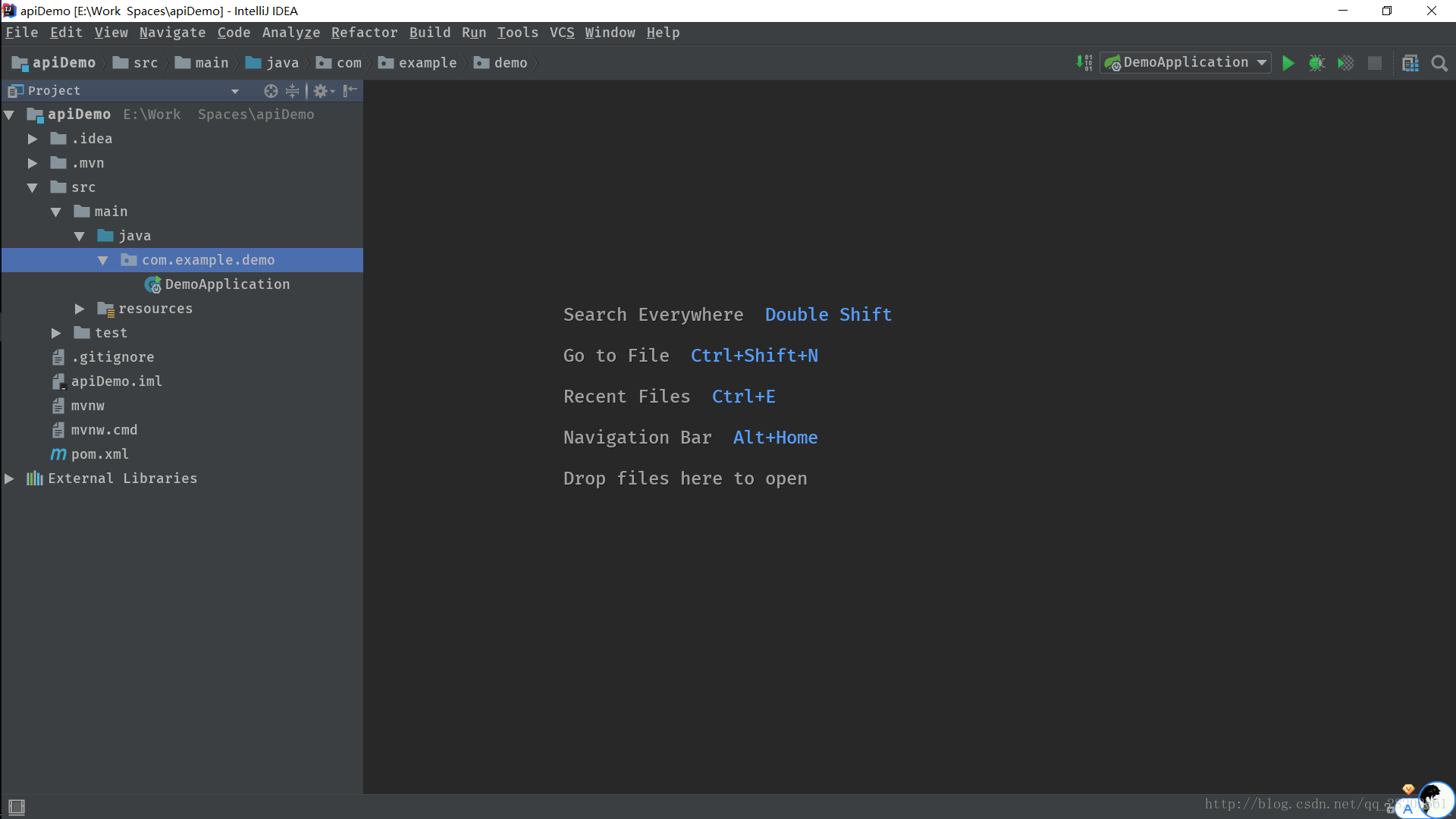The height and width of the screenshot is (819, 1456).
Task: Select the apiDemo.iml file
Action: (x=107, y=381)
